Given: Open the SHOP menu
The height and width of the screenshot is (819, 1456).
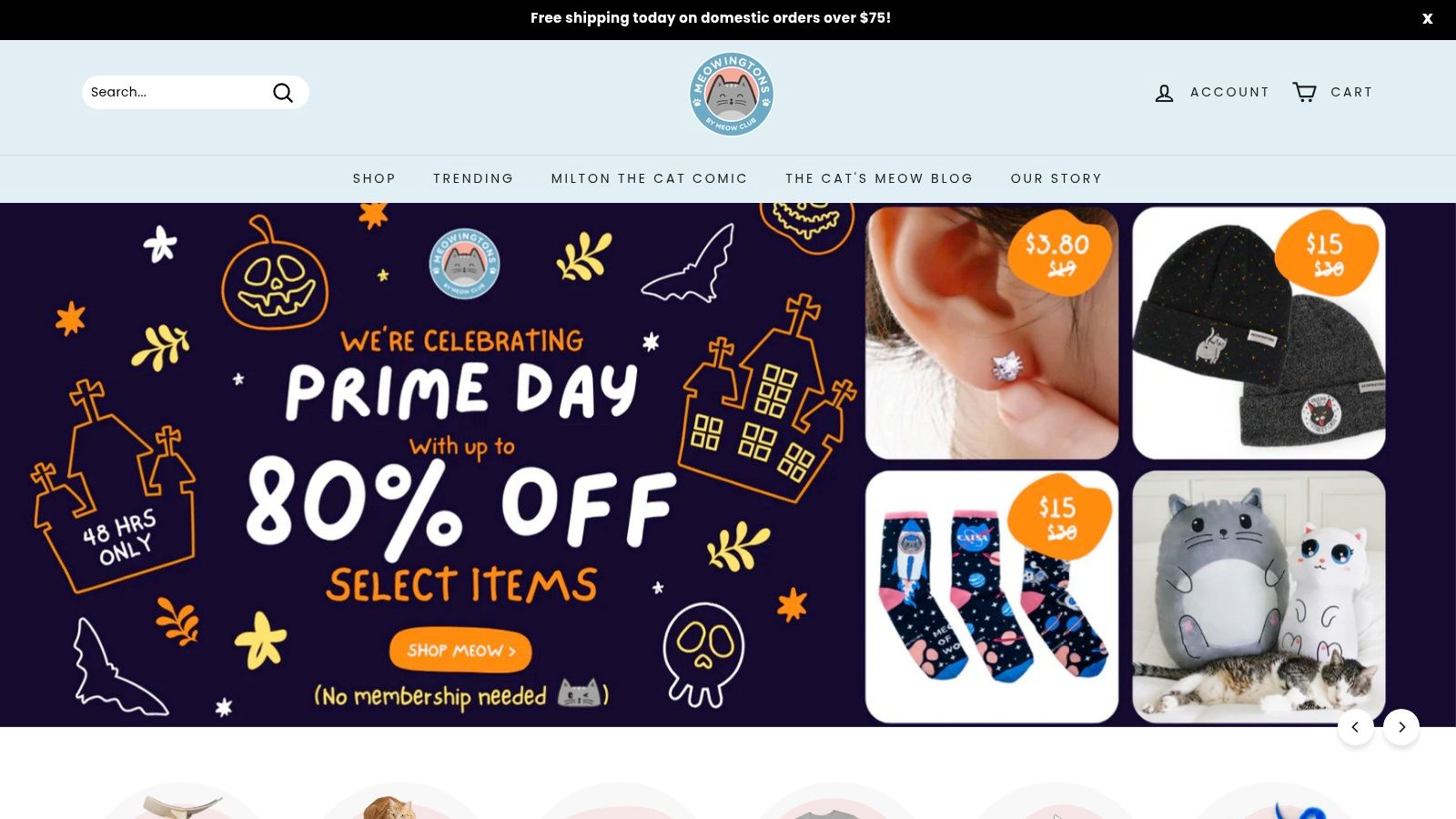Looking at the screenshot, I should point(374,178).
